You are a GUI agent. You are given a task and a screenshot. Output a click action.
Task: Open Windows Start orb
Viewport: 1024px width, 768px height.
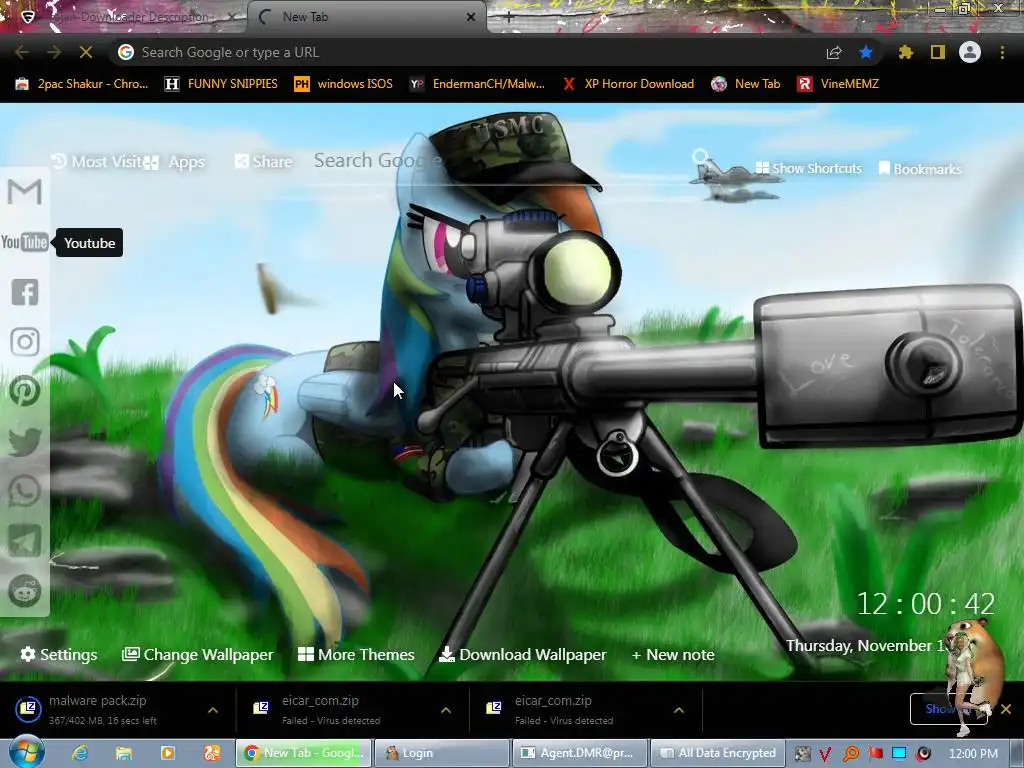[x=26, y=752]
